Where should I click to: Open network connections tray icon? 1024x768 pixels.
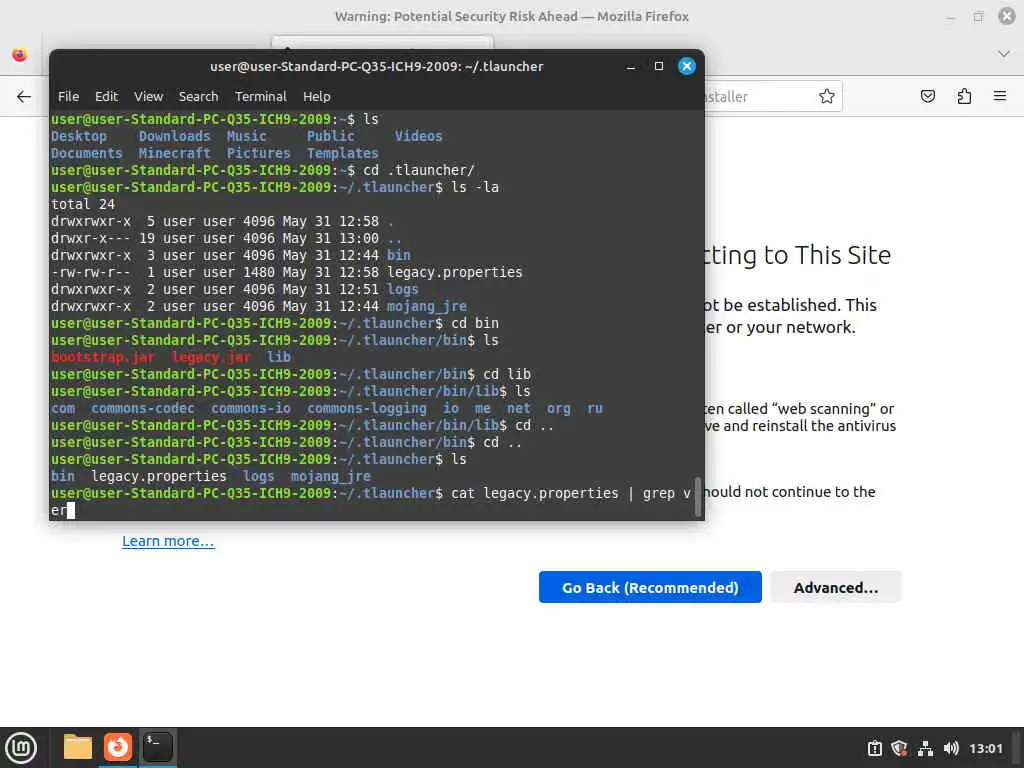click(925, 748)
